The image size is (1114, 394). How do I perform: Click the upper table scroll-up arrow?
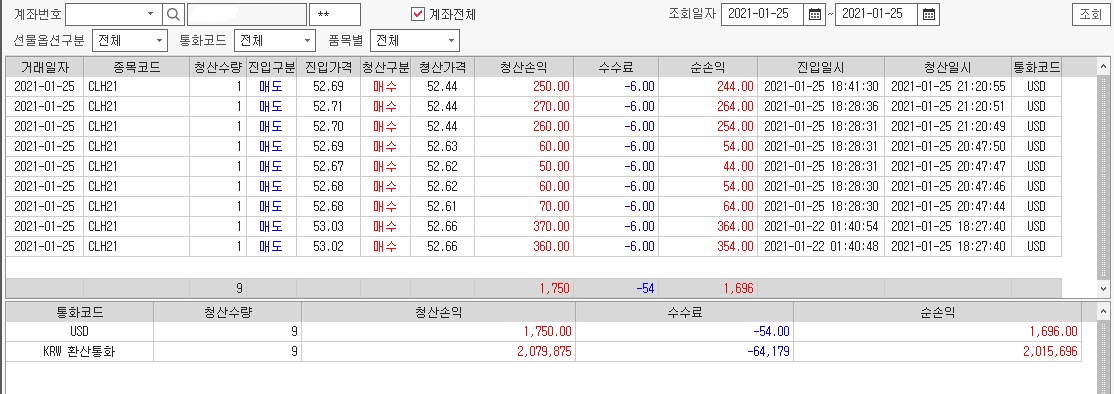pyautogui.click(x=1103, y=67)
